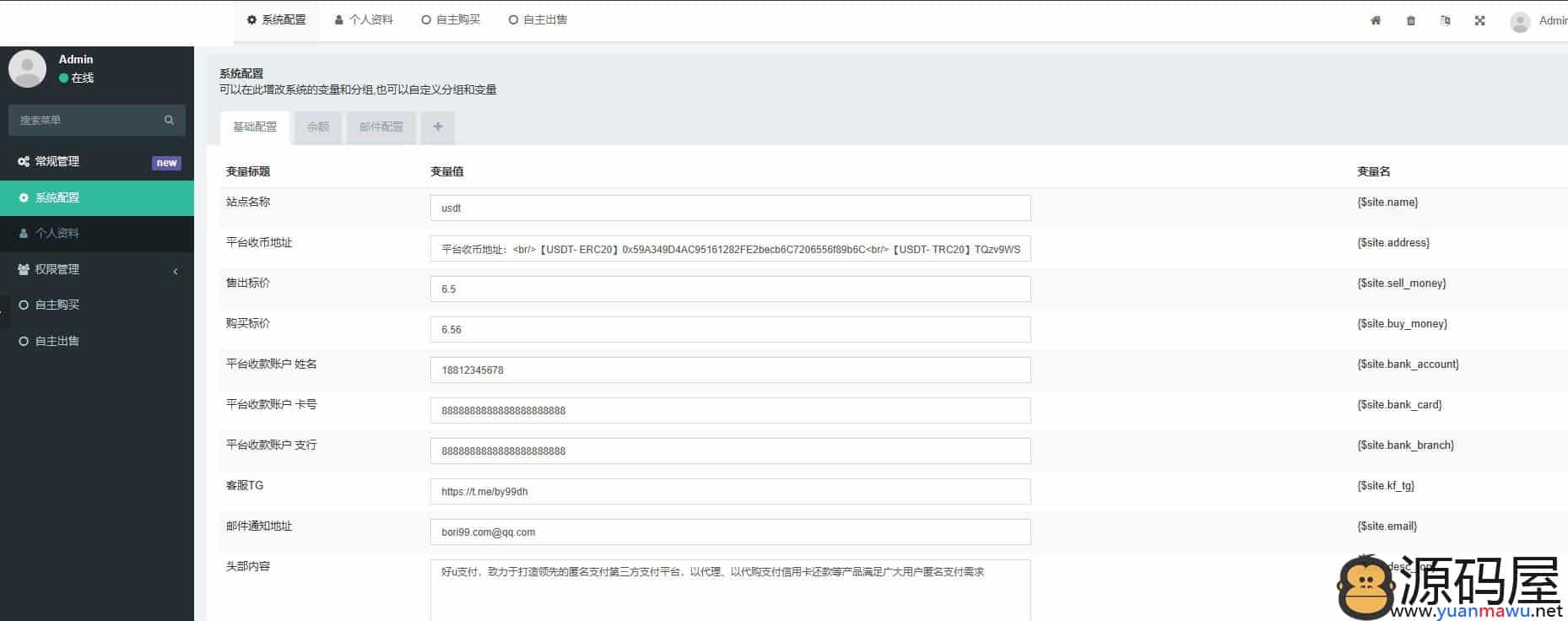The image size is (1568, 621).
Task: Click the {$site.kf_tg} variable name
Action: click(x=1386, y=486)
